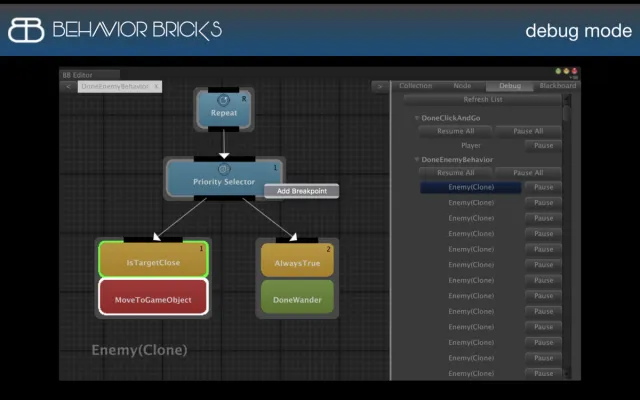Pause the highlighted Enemy(Clone) entry
The image size is (640, 400).
543,187
